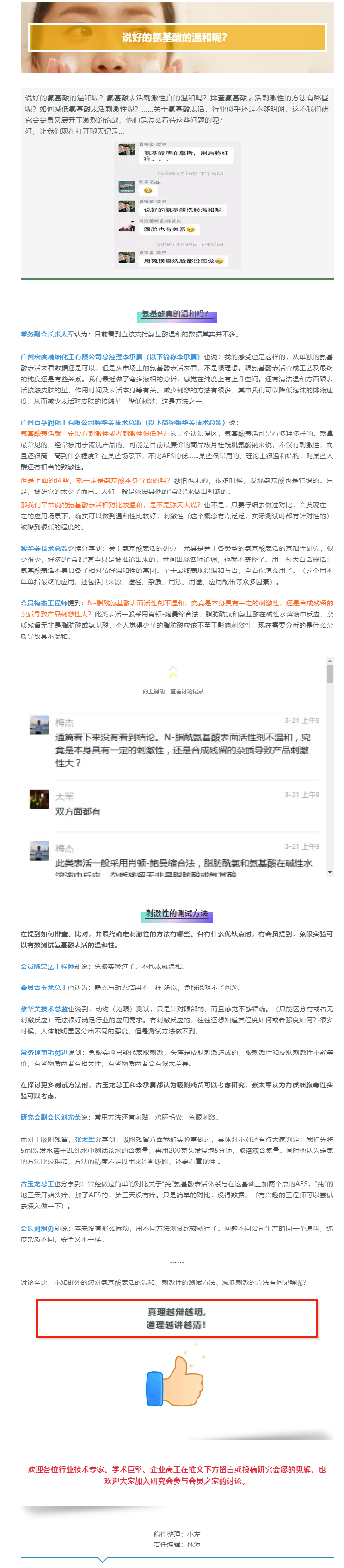Click 梅杰's avatar on the first chat message
The image size is (344, 1568).
(39, 724)
